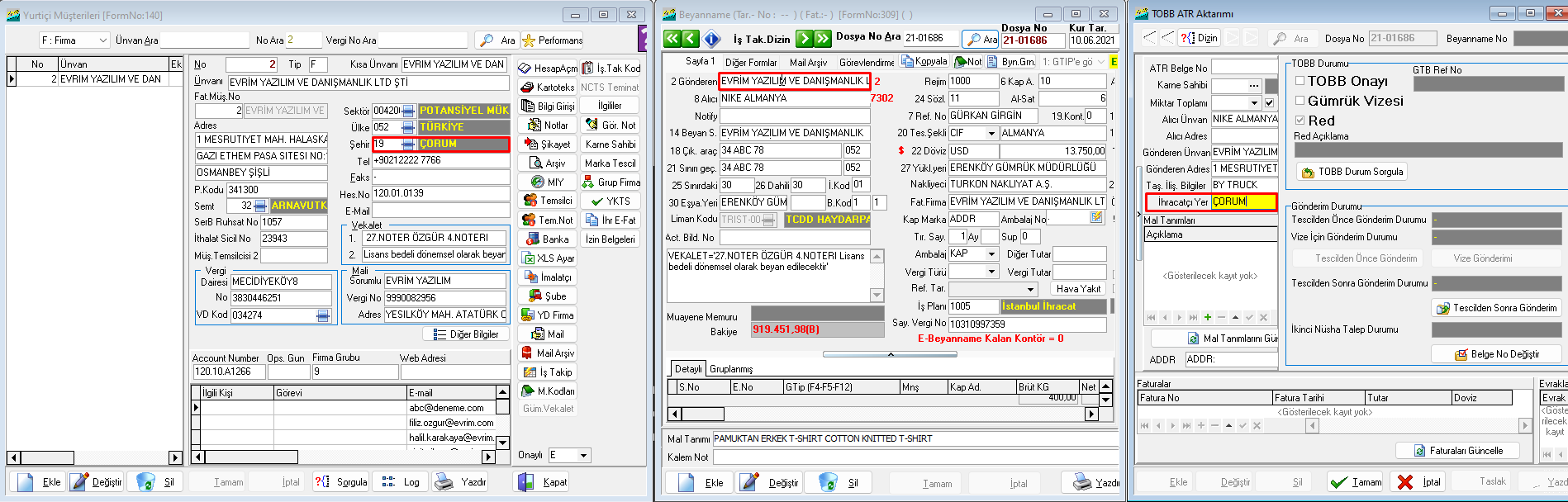Go to last record in Beyanname
This screenshot has height=502, width=1568.
tap(822, 39)
